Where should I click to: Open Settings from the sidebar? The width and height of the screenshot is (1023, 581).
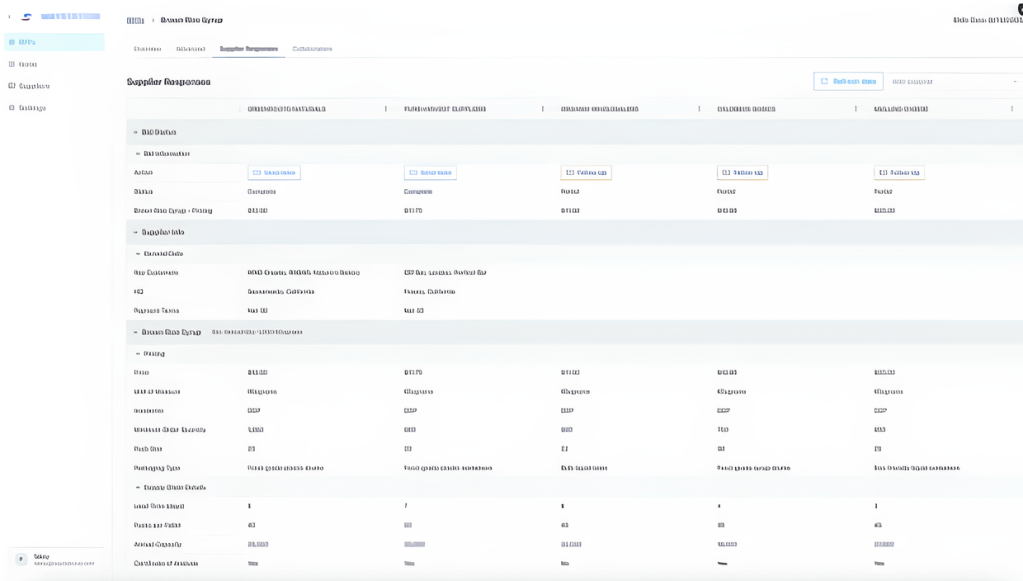point(29,107)
